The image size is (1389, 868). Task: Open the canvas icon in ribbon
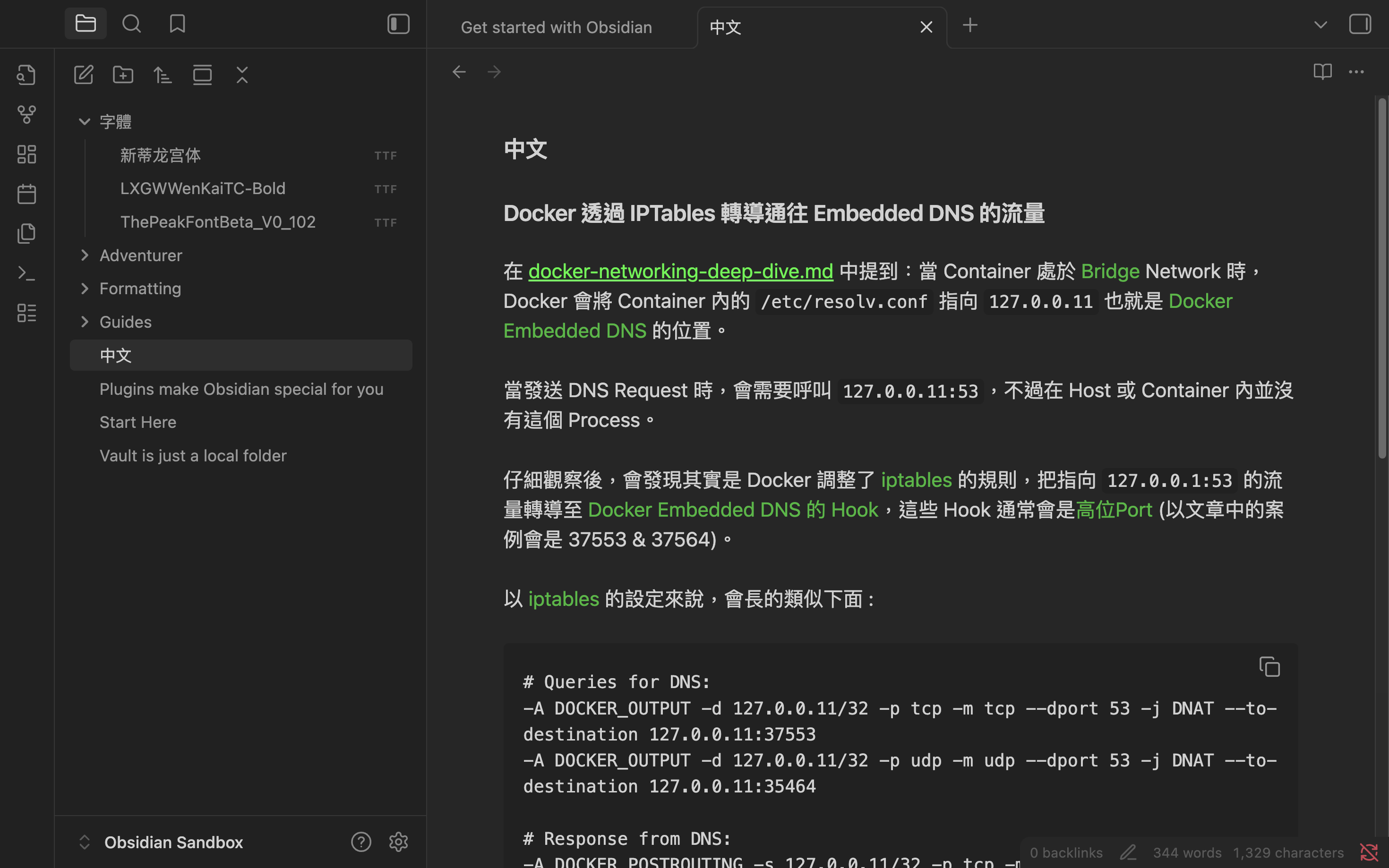(x=26, y=154)
